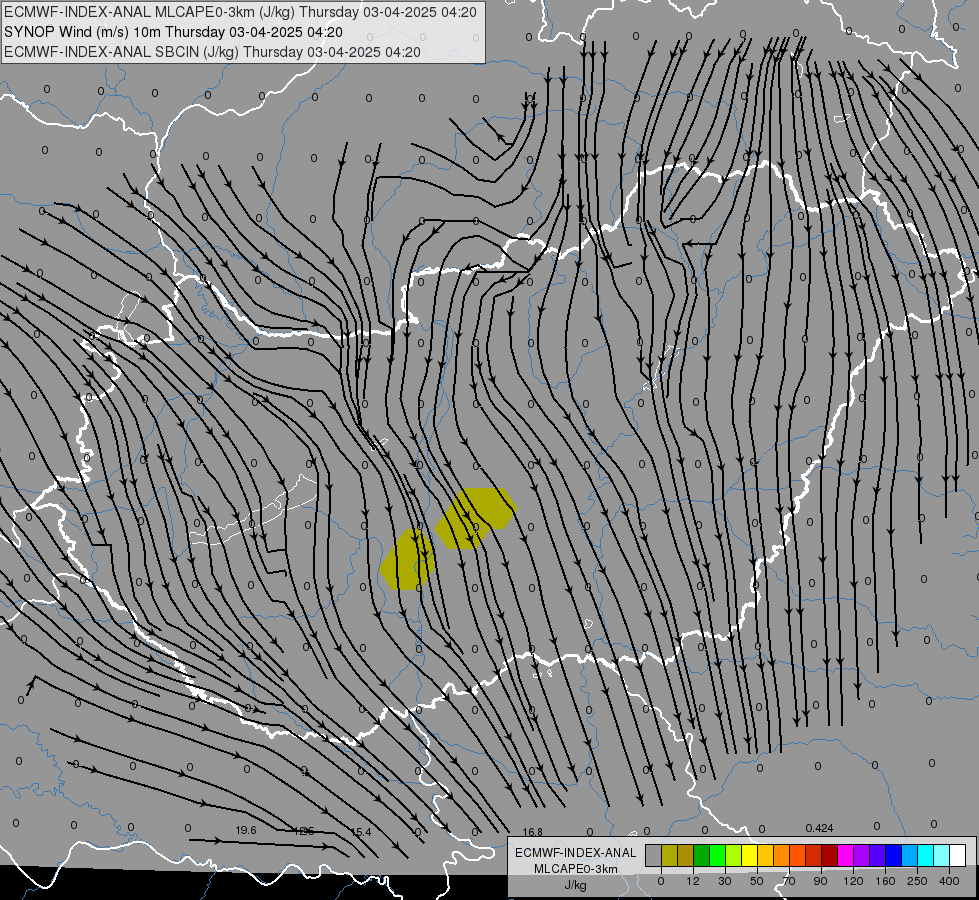Pick the pure blue legend swatch

click(893, 855)
